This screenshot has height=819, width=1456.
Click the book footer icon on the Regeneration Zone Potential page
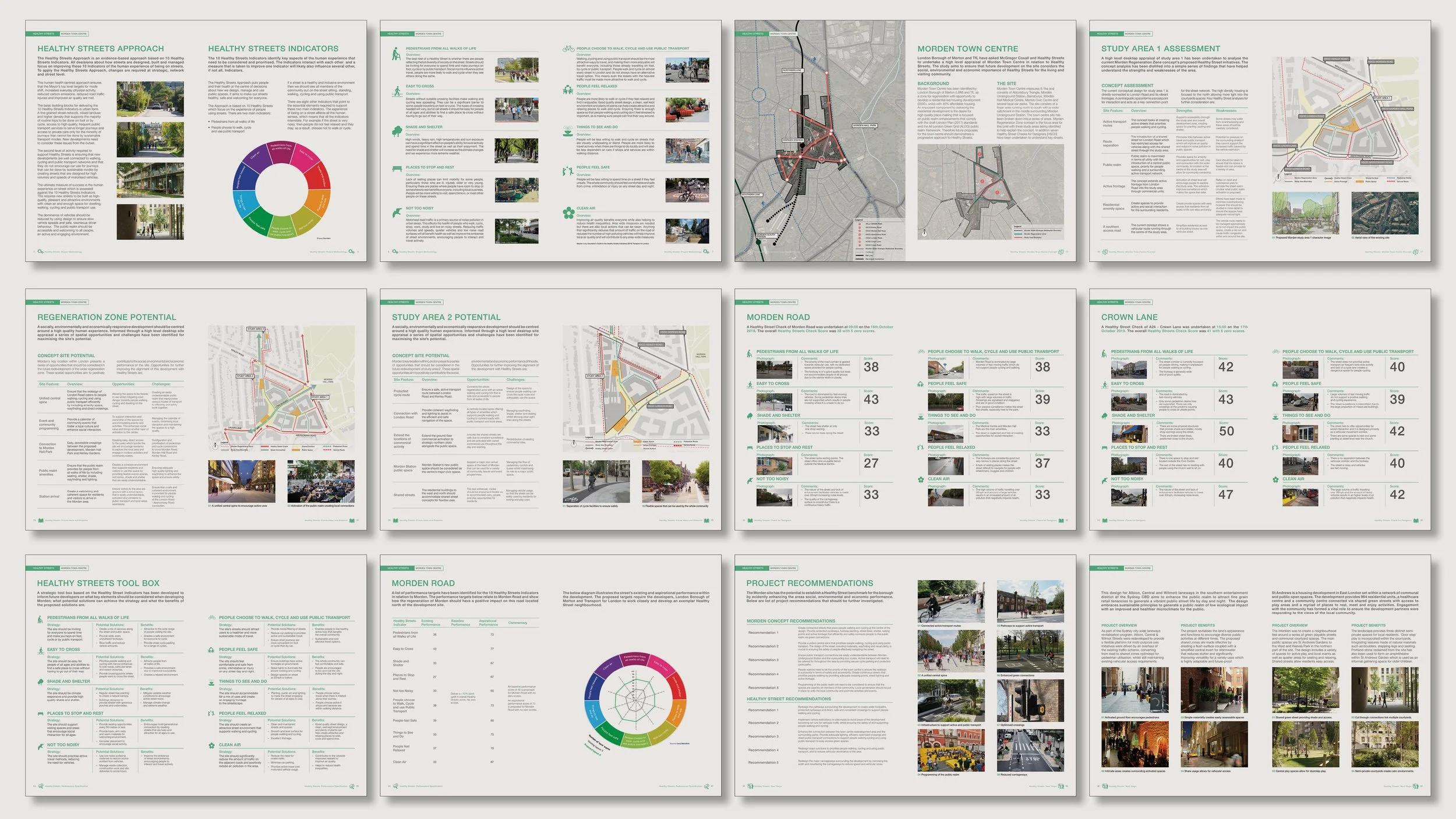pyautogui.click(x=41, y=520)
